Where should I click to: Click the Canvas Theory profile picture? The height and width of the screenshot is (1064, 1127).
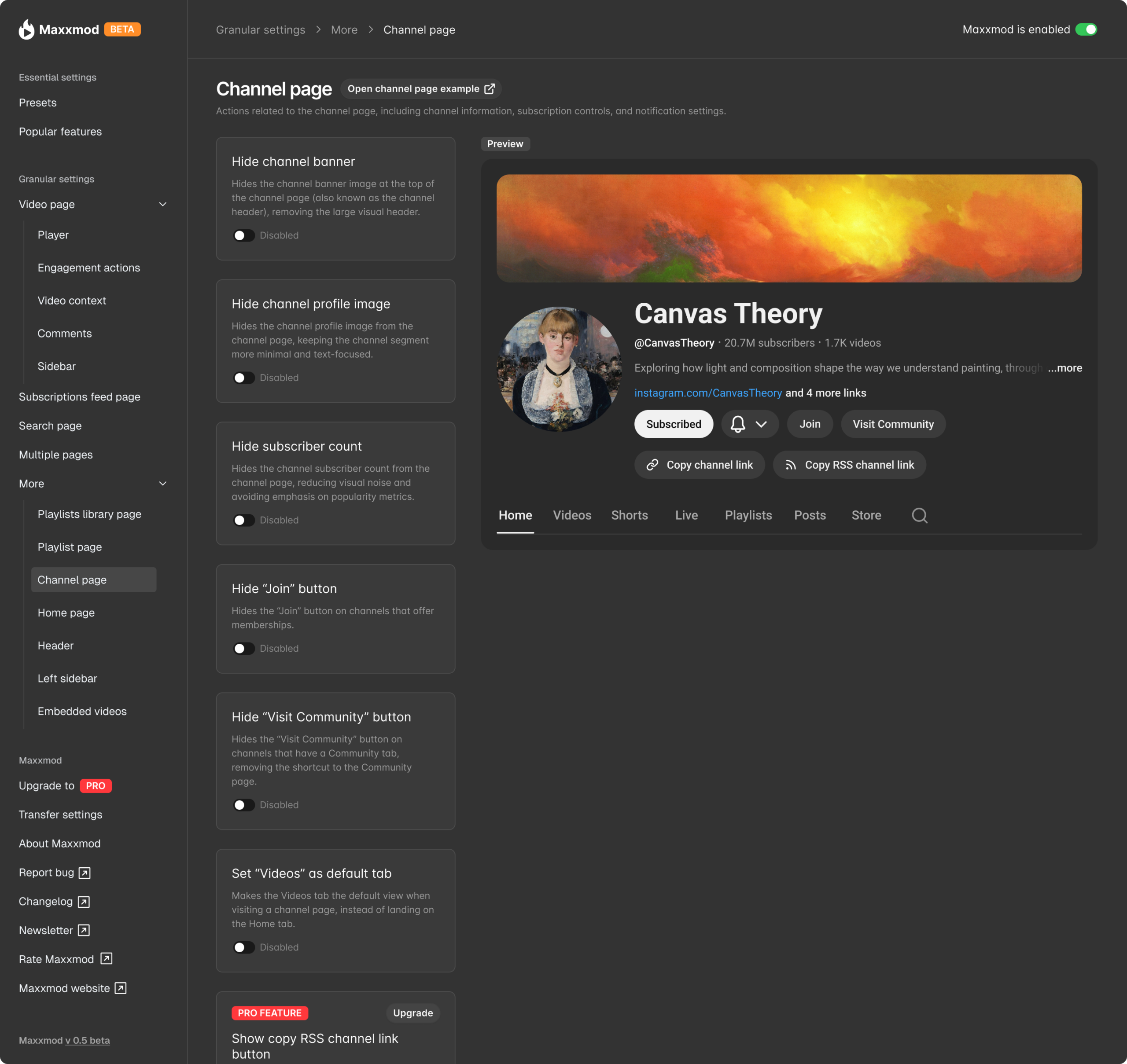559,369
